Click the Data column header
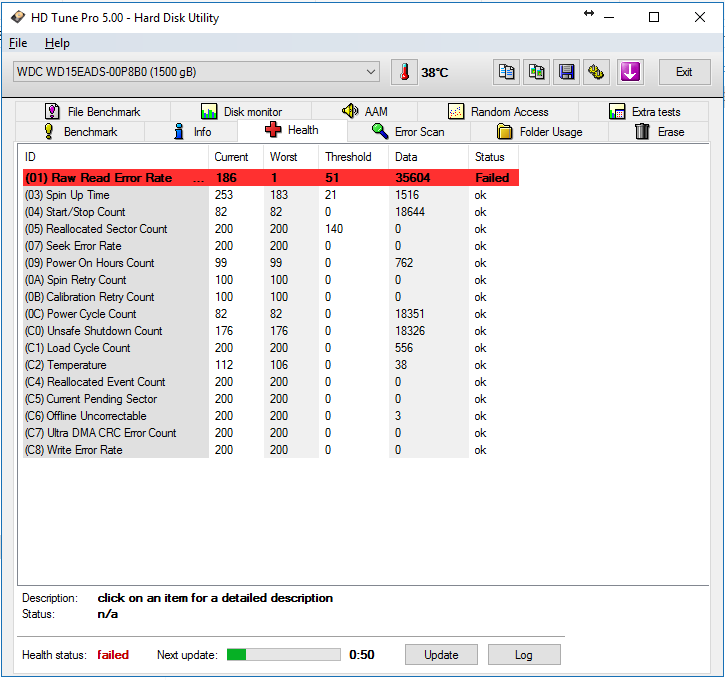725x680 pixels. 429,157
